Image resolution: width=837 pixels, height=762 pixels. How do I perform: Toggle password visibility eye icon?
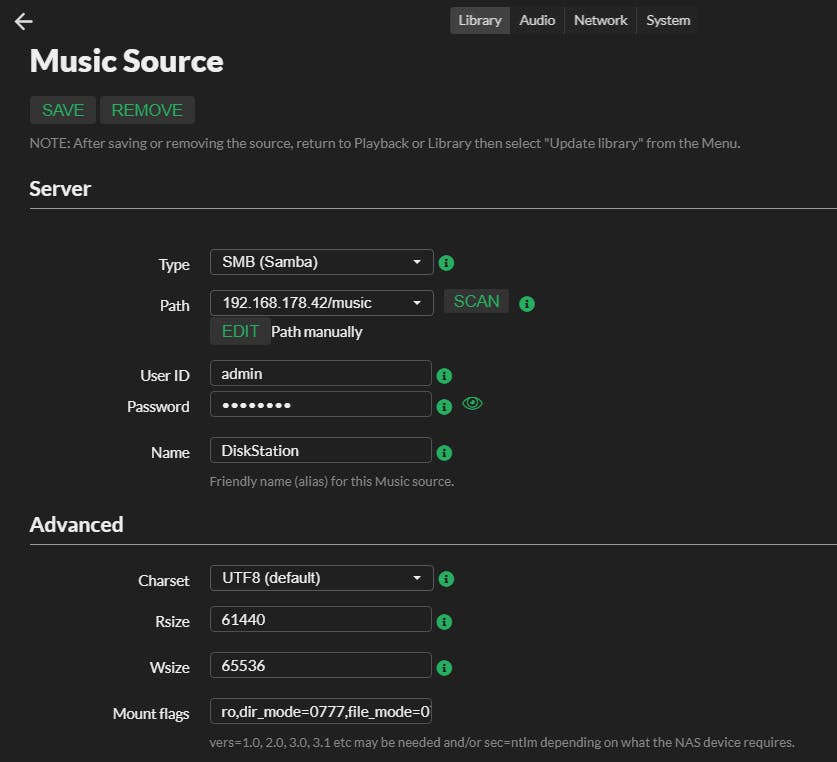click(x=472, y=404)
